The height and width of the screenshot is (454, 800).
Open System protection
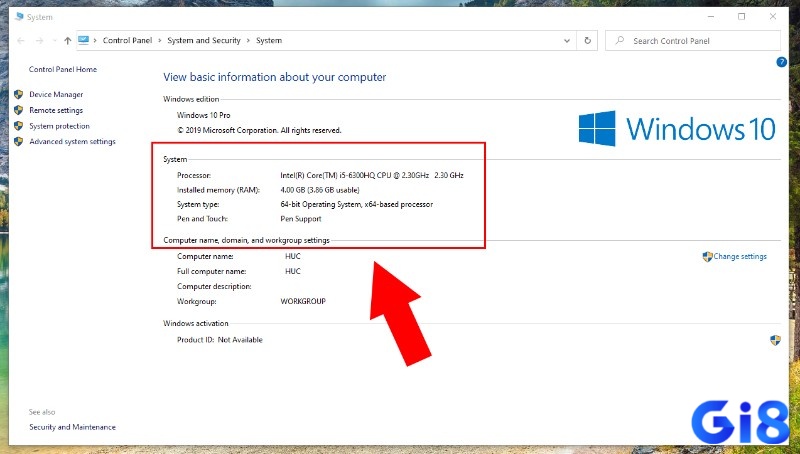(59, 126)
